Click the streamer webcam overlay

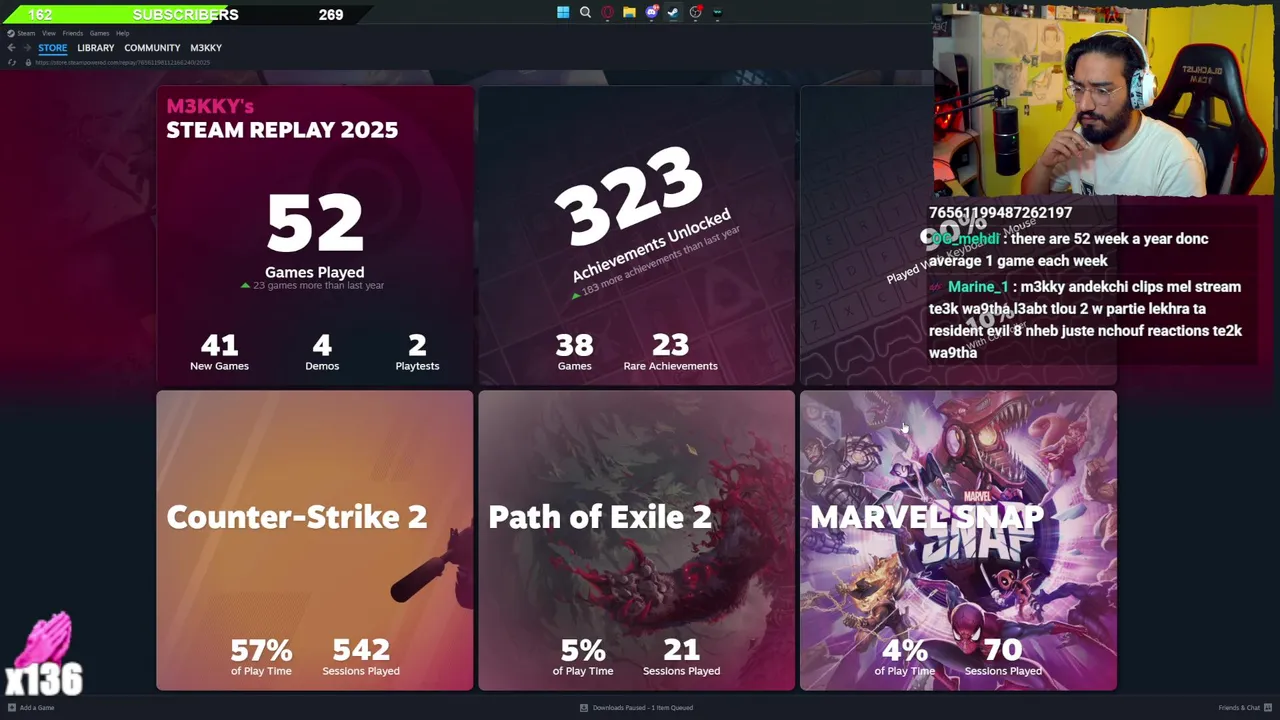[x=1105, y=100]
